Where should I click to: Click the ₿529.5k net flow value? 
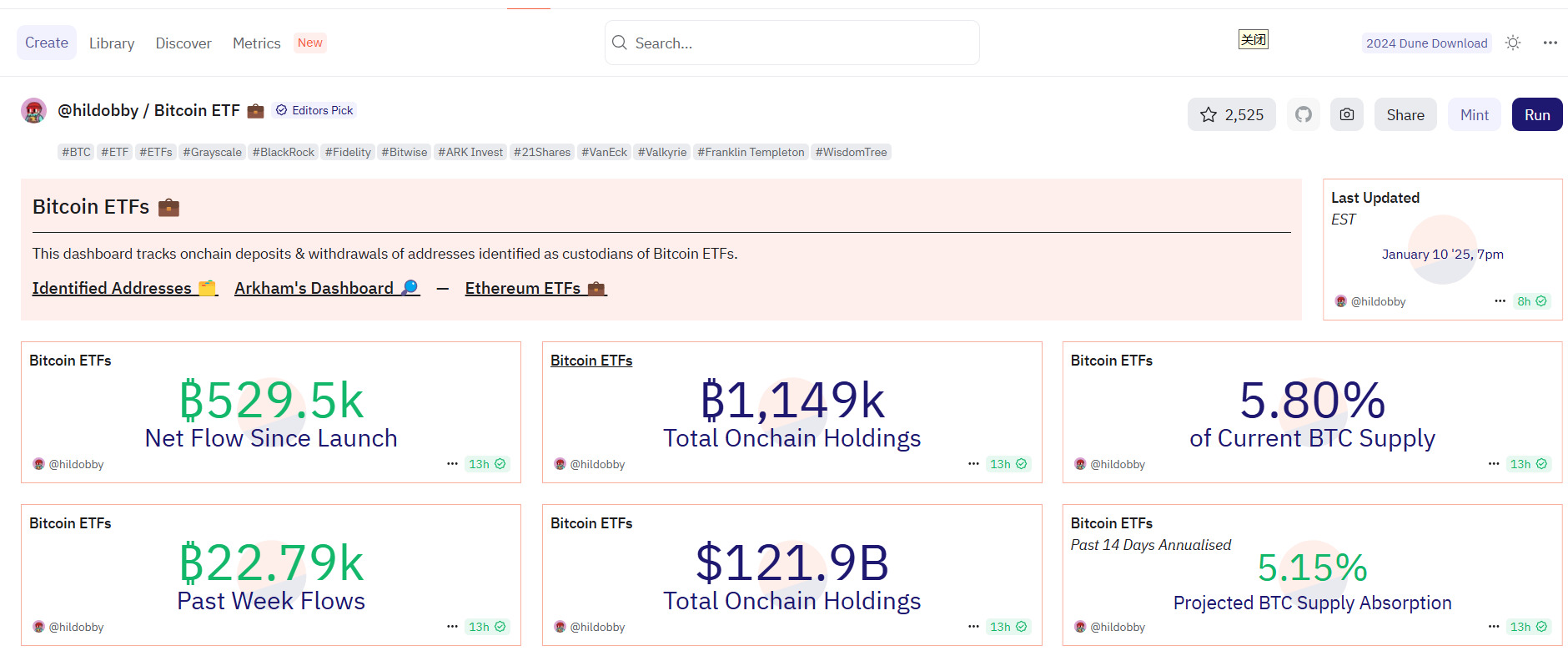pos(271,401)
